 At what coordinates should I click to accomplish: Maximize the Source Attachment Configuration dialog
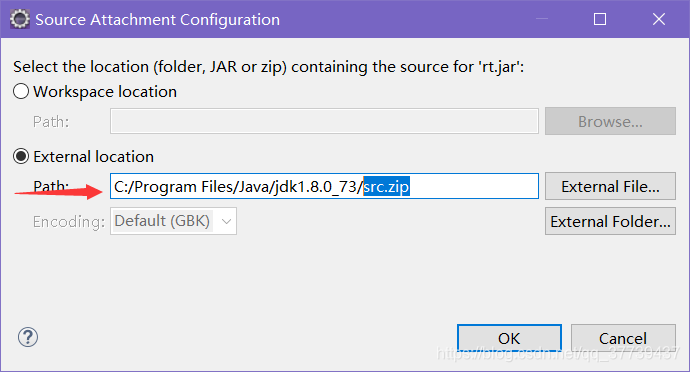(x=600, y=19)
